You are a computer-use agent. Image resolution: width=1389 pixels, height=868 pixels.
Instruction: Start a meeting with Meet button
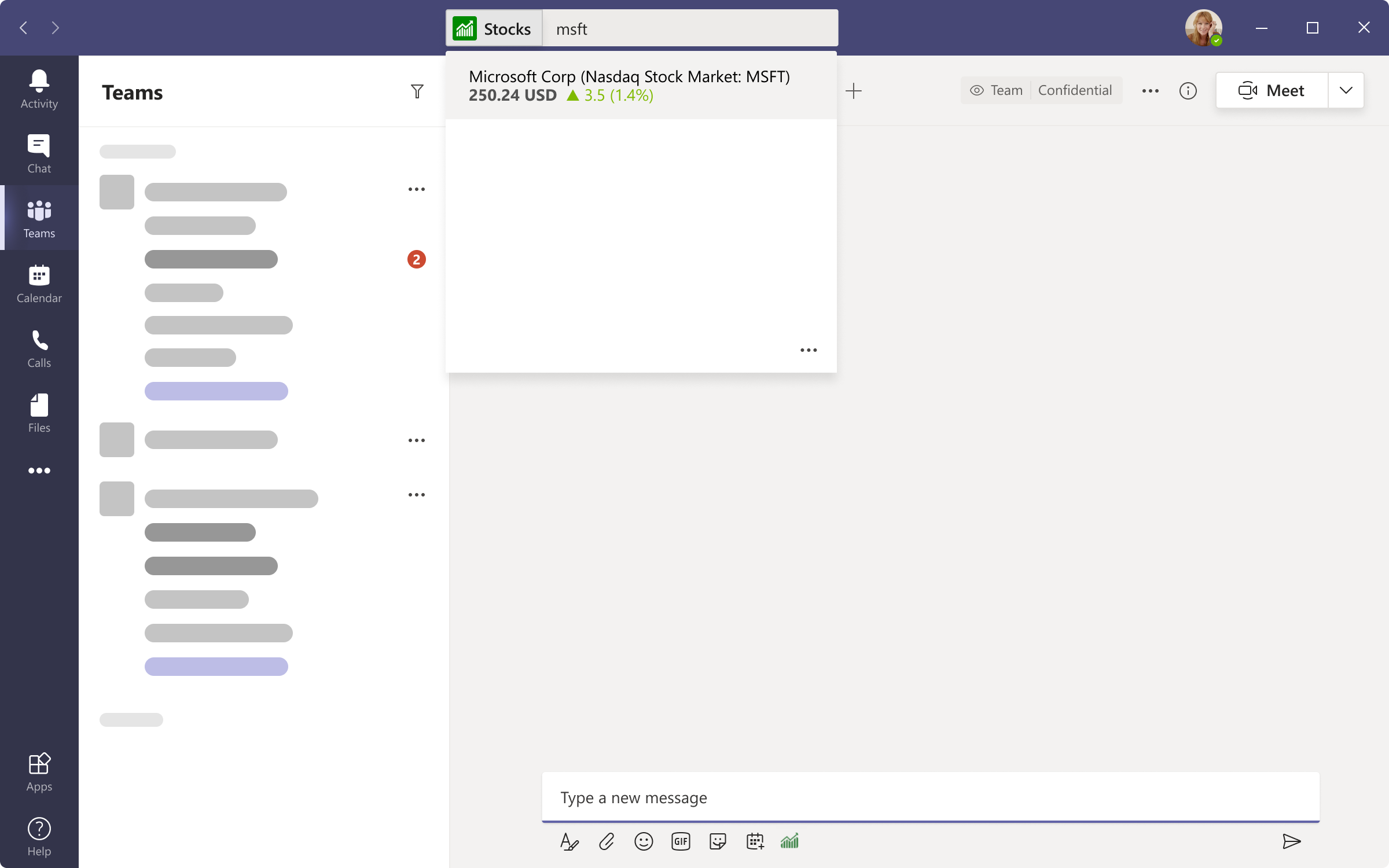coord(1272,90)
